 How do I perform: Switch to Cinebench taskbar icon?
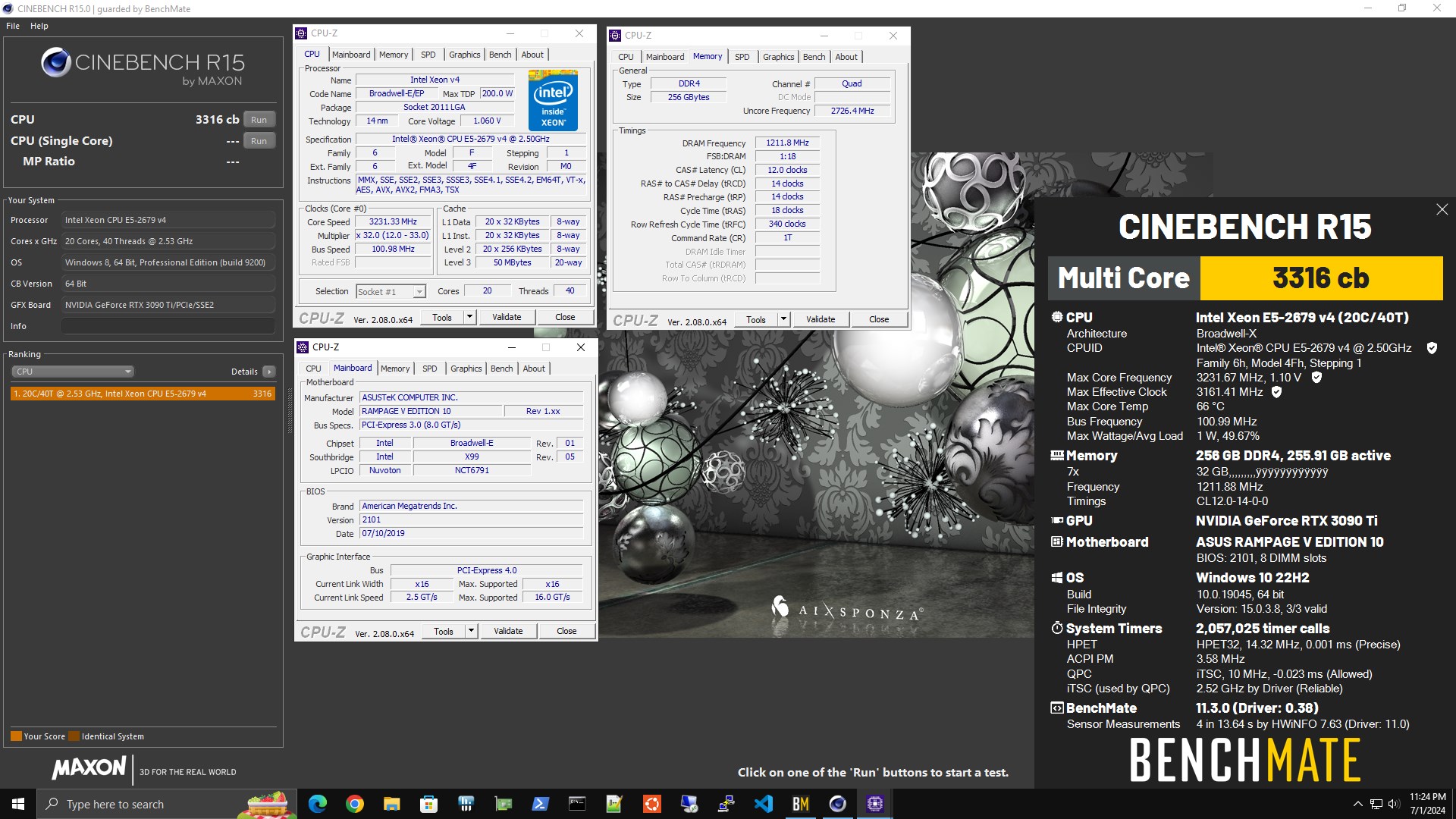[x=838, y=804]
